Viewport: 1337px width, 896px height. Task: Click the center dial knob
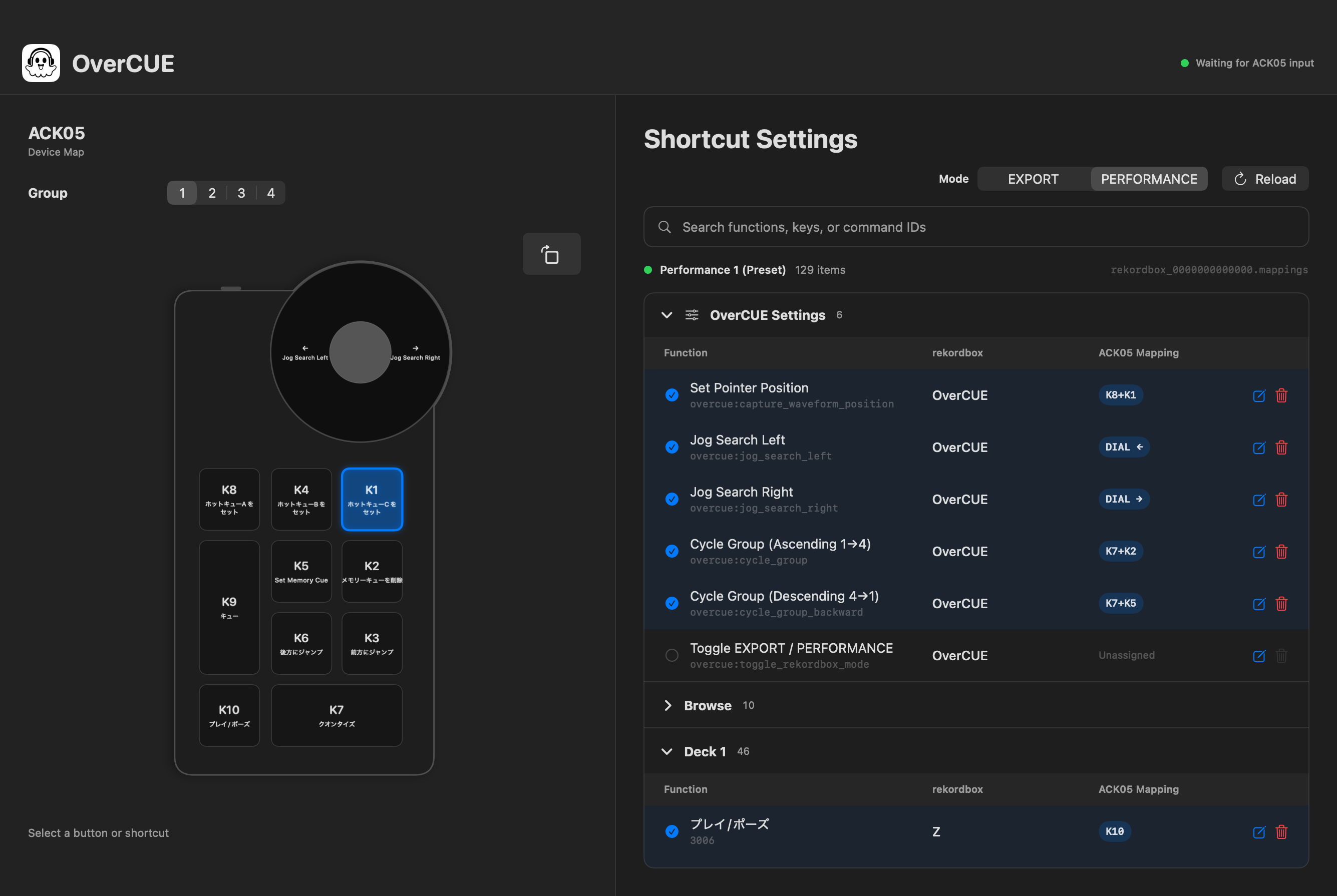coord(360,352)
